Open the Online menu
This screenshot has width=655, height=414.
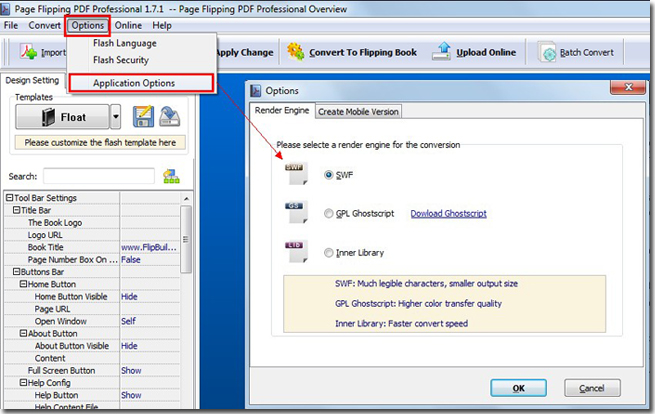click(x=128, y=25)
